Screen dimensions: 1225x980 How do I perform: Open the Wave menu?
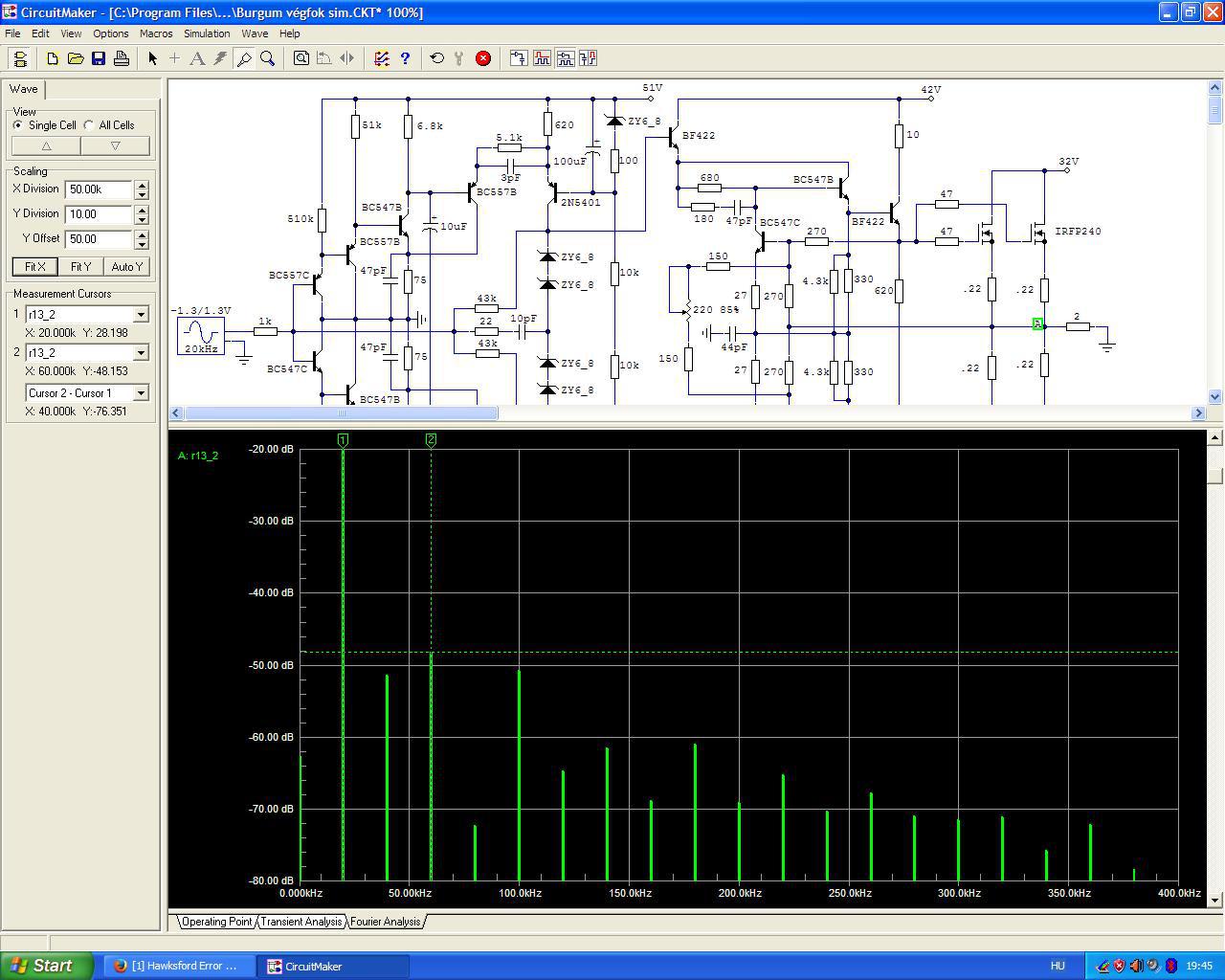pos(255,33)
